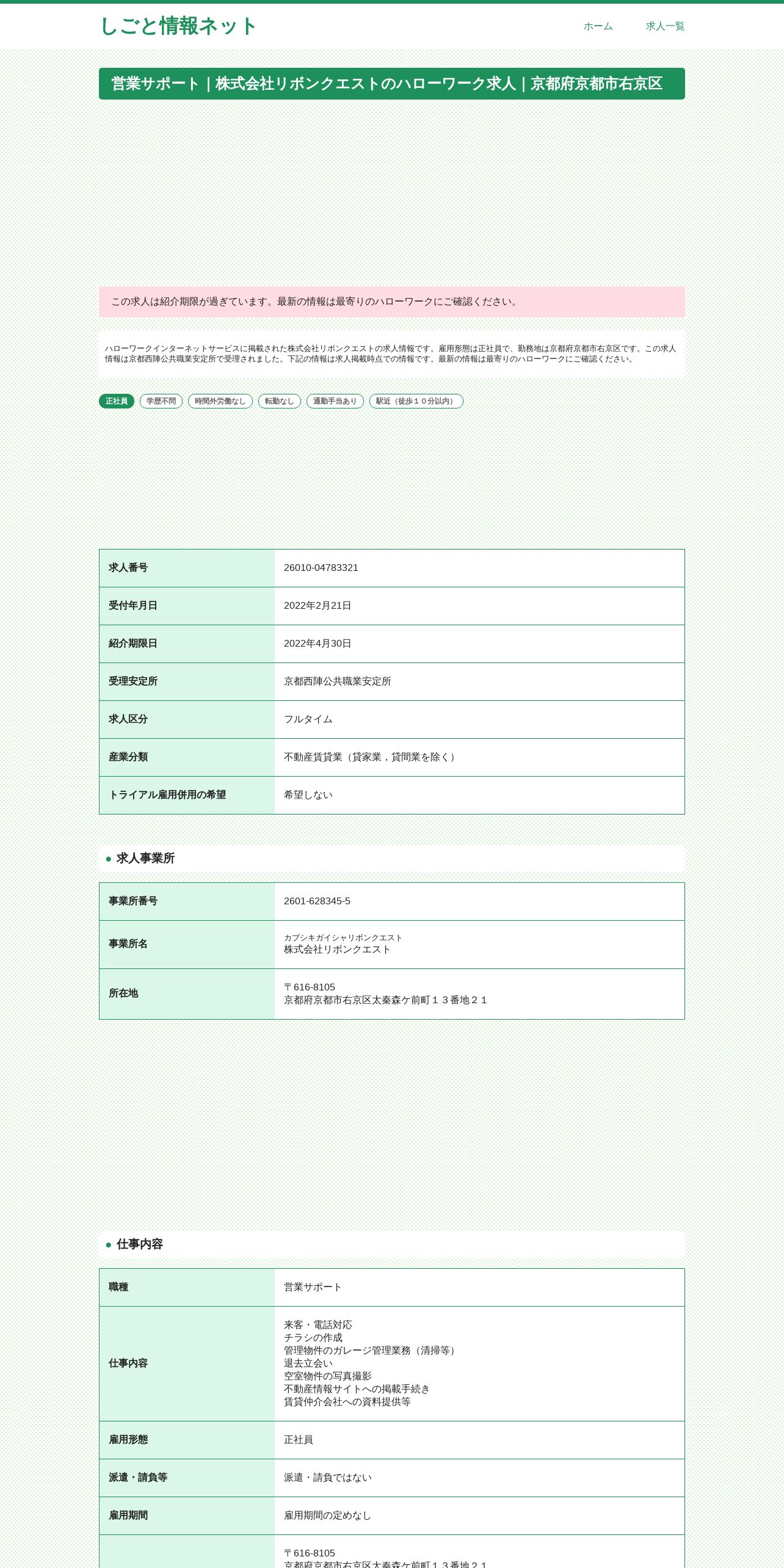784x1568 pixels.
Task: Click the deadline 2022年4月30日
Action: click(x=318, y=644)
